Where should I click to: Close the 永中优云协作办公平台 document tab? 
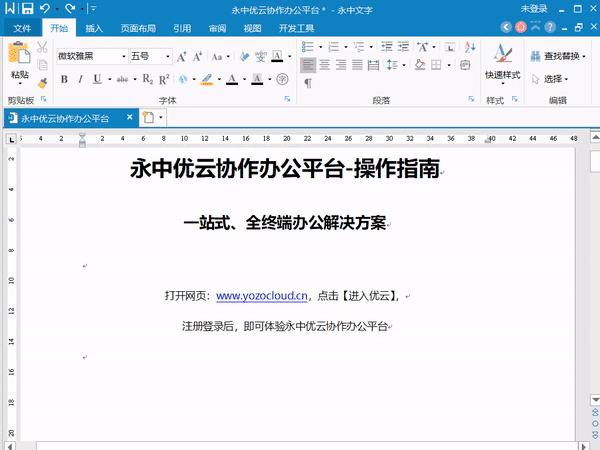[x=130, y=117]
